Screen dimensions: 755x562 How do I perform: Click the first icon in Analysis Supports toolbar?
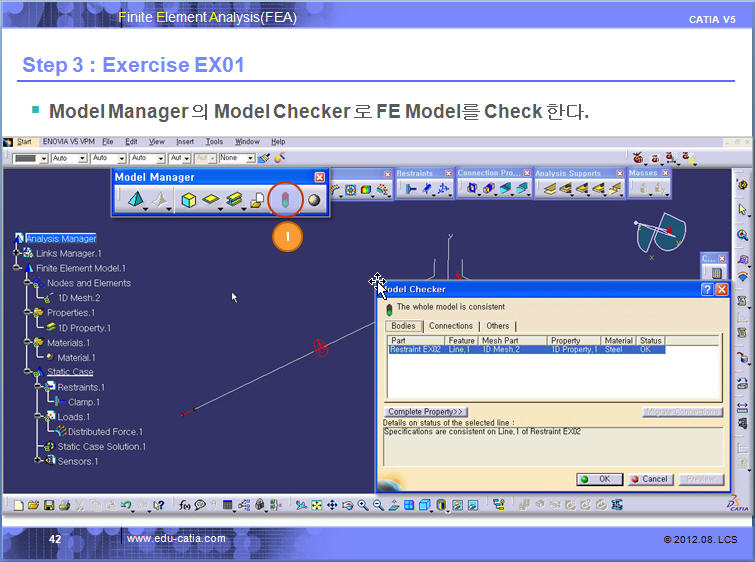point(549,188)
